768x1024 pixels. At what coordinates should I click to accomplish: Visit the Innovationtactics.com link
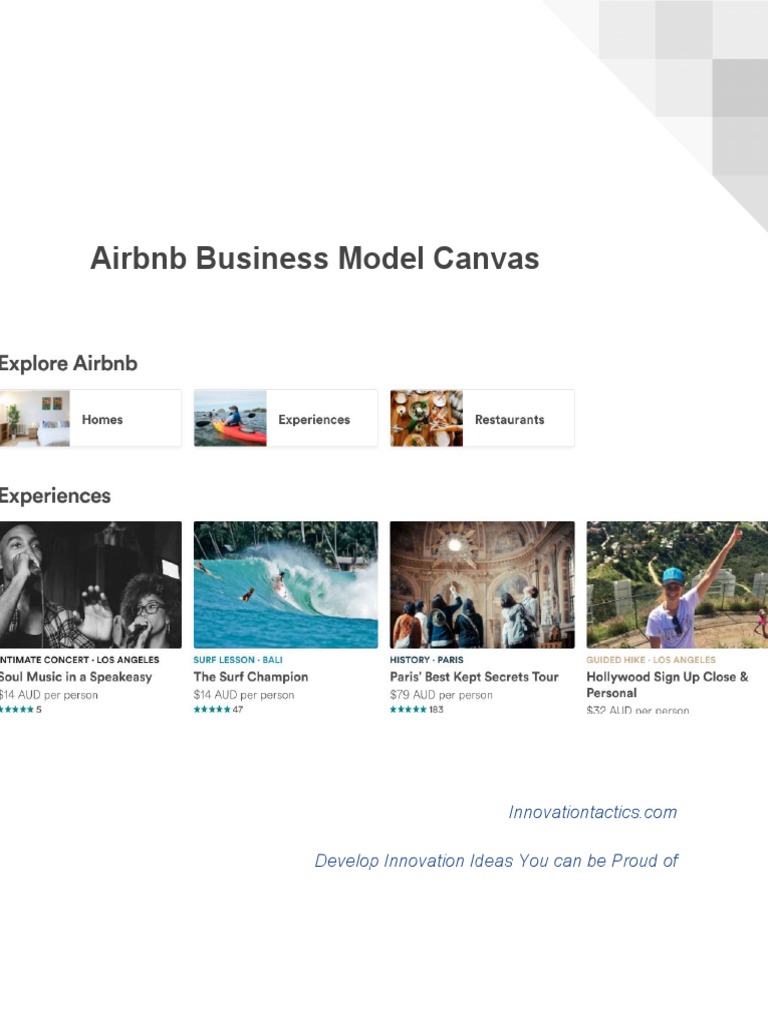point(592,812)
